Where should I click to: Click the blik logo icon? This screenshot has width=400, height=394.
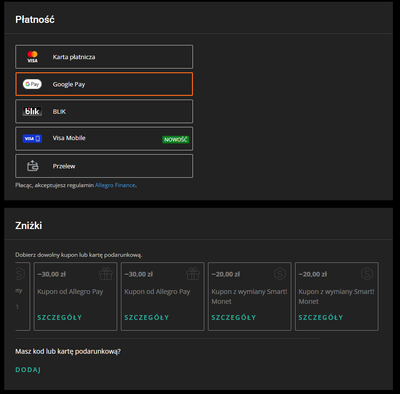[32, 111]
